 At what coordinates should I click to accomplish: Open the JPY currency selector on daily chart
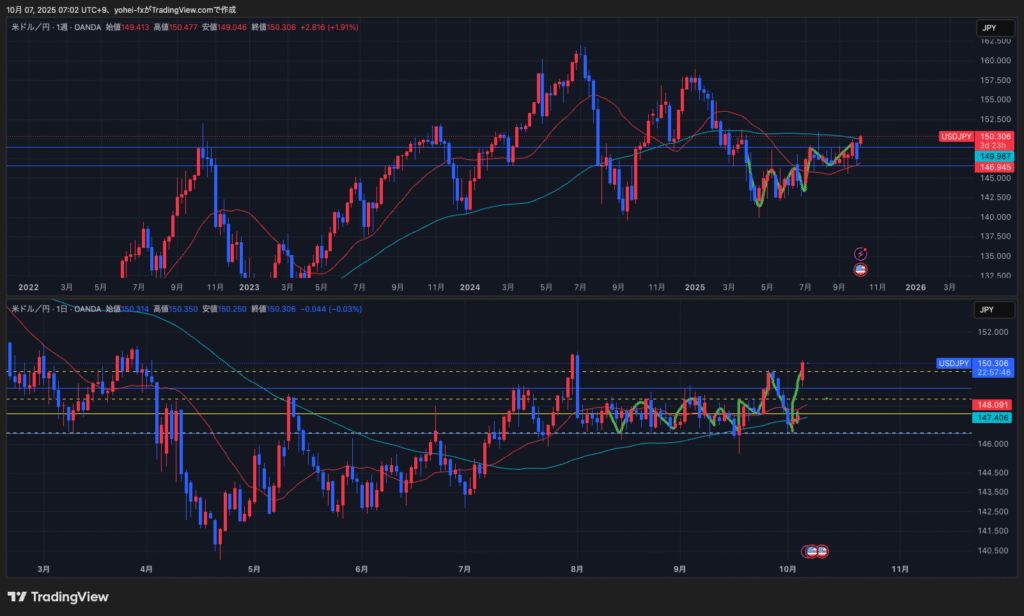988,311
